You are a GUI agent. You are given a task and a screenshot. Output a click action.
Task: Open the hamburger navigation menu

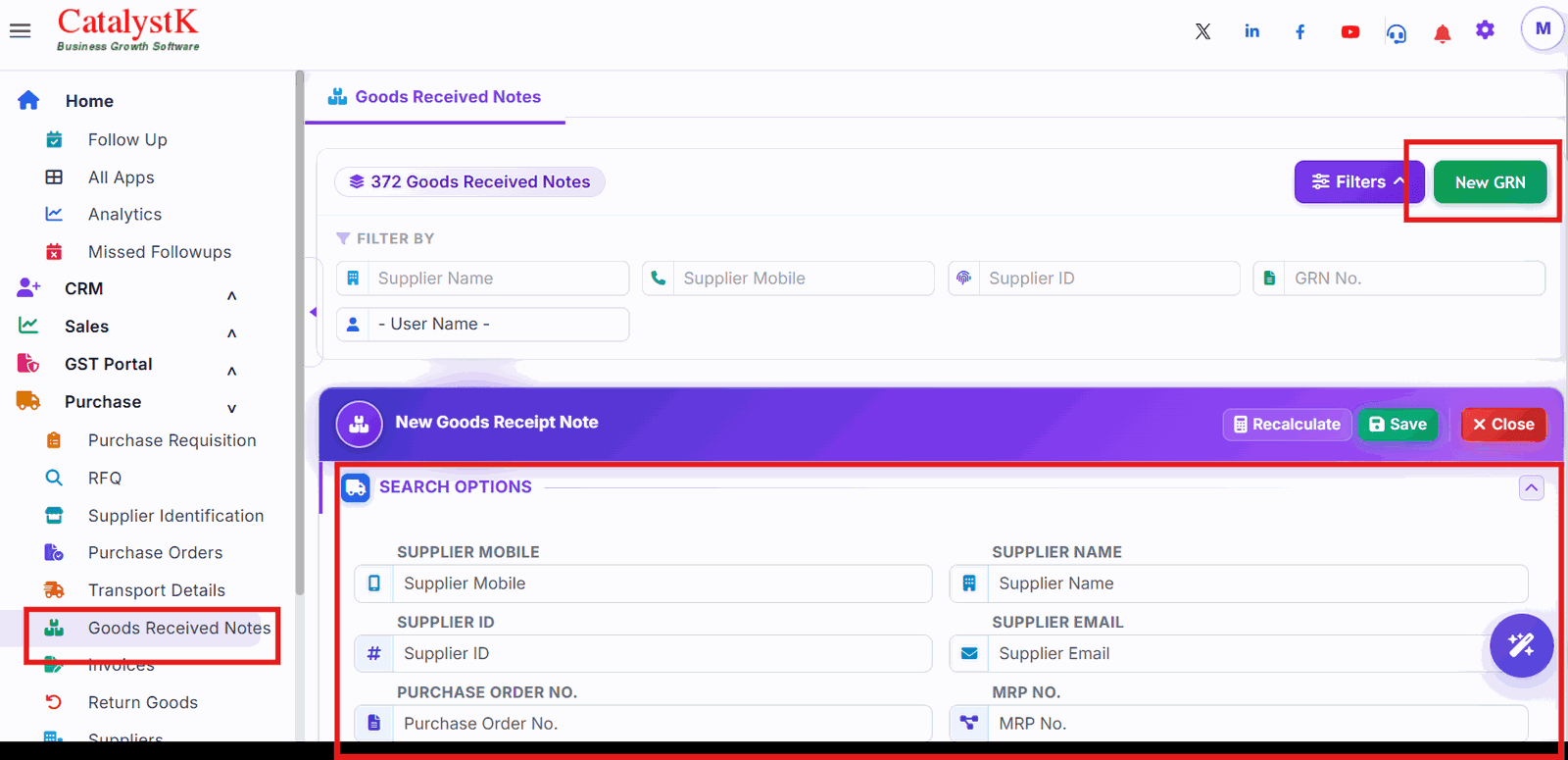pos(20,31)
